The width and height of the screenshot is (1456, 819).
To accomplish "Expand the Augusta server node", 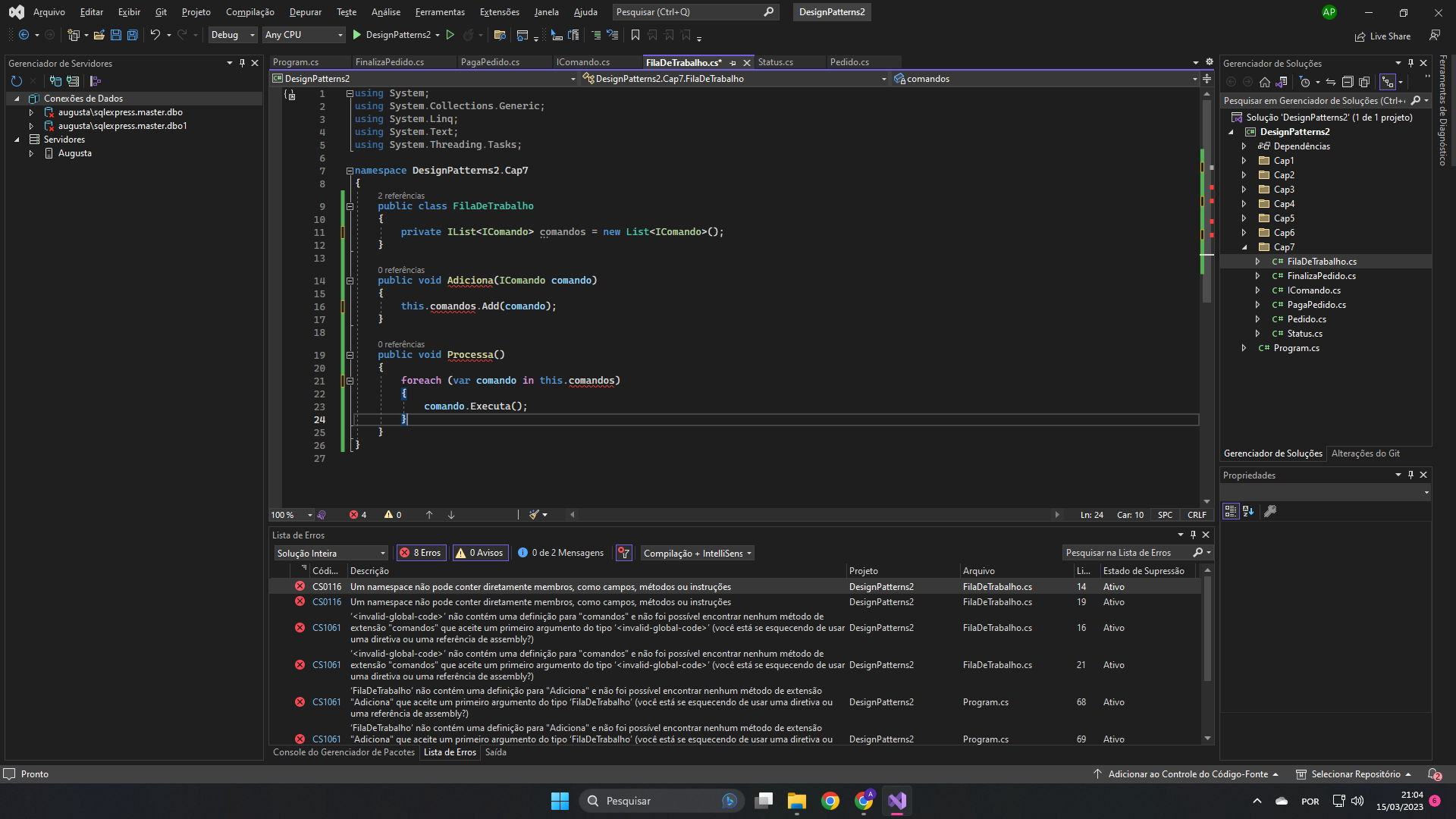I will (31, 153).
